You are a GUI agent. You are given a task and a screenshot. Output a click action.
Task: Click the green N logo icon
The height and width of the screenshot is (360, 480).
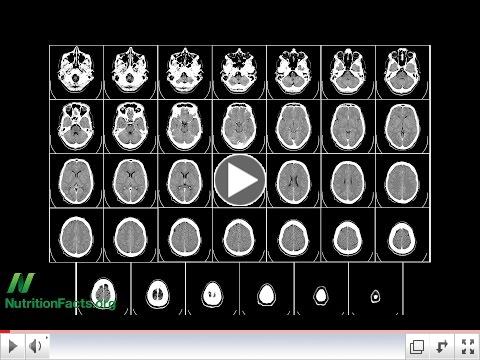[21, 283]
